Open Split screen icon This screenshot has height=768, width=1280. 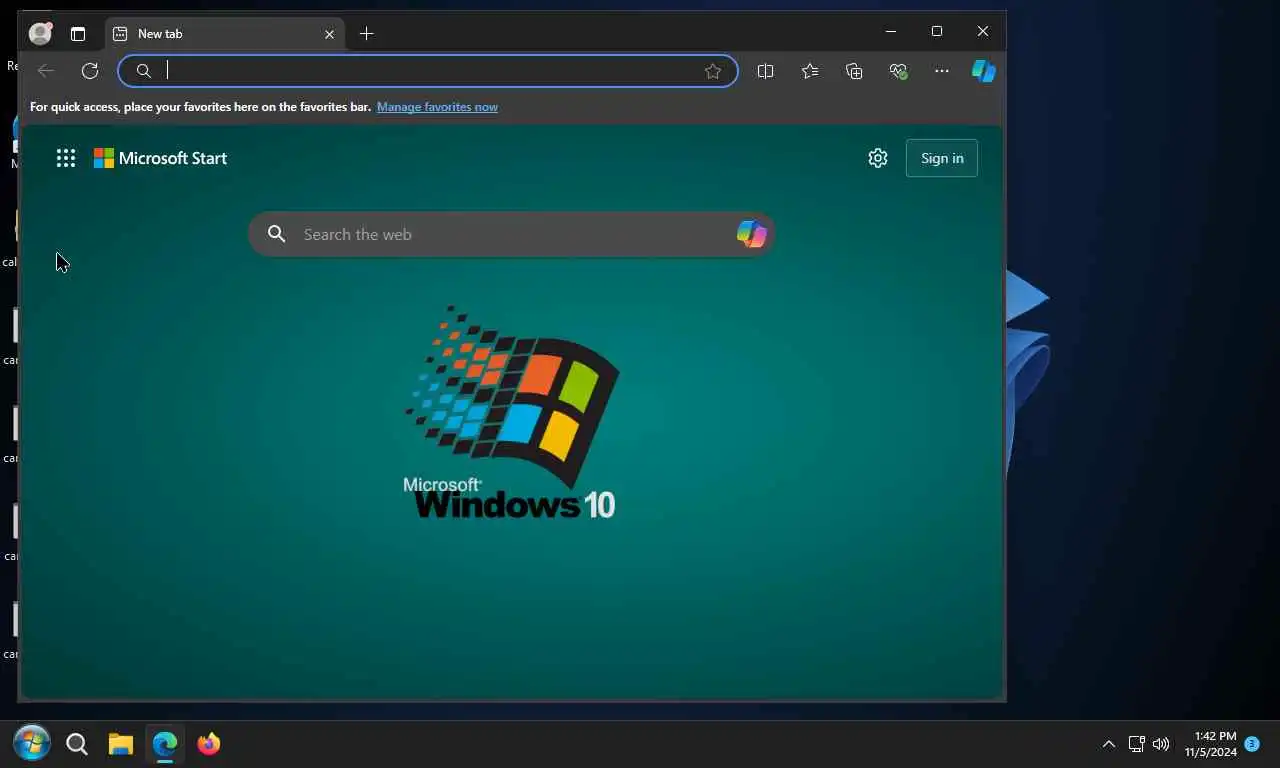pyautogui.click(x=765, y=71)
